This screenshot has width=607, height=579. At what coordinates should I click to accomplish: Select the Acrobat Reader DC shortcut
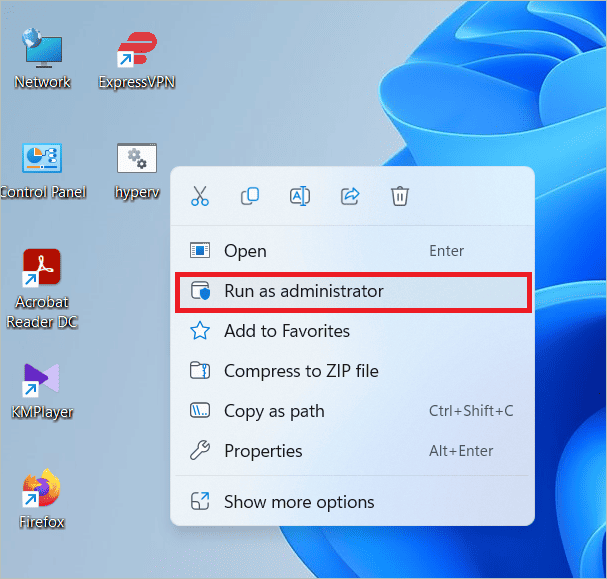42,289
